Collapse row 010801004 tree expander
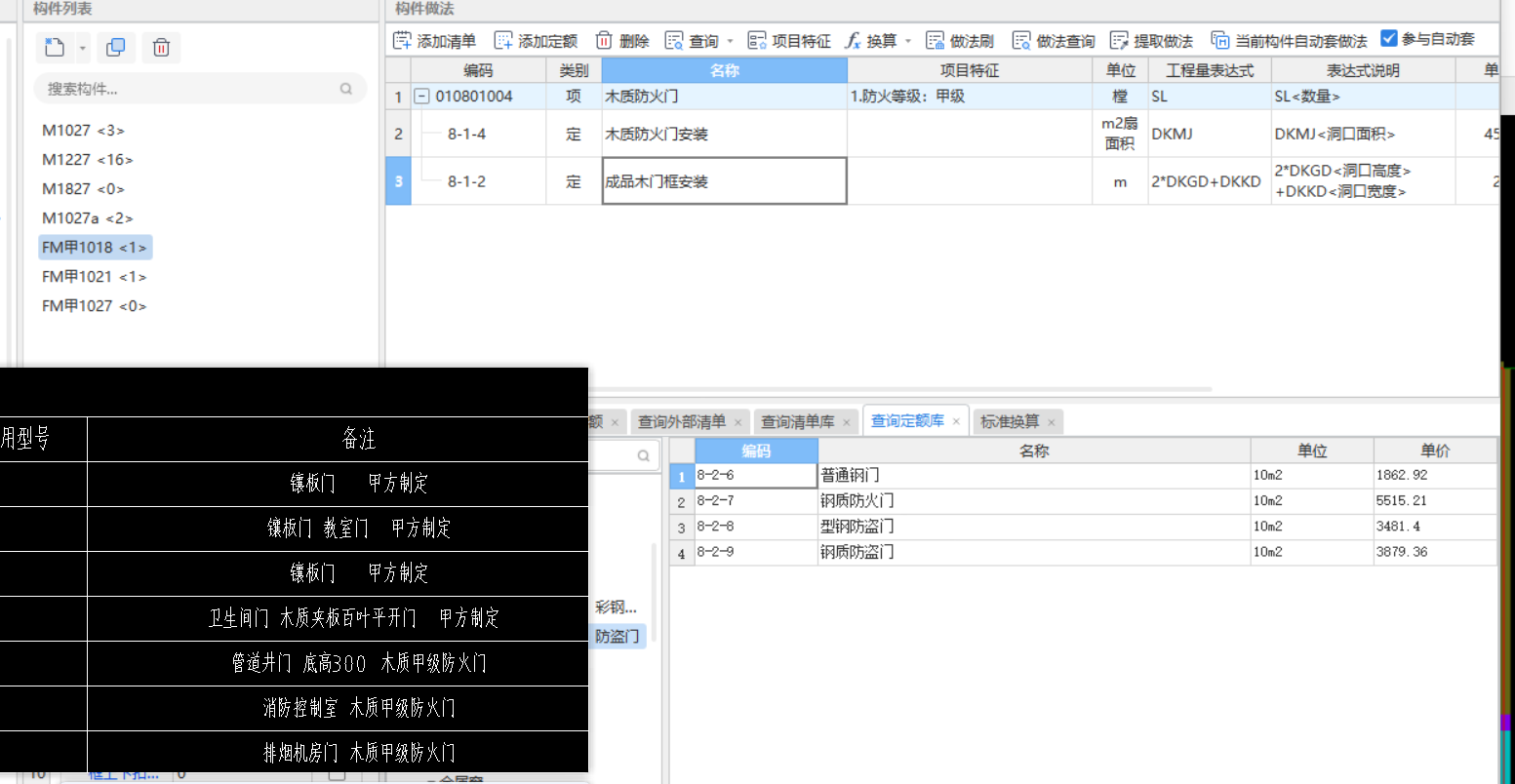Image resolution: width=1515 pixels, height=784 pixels. click(421, 97)
